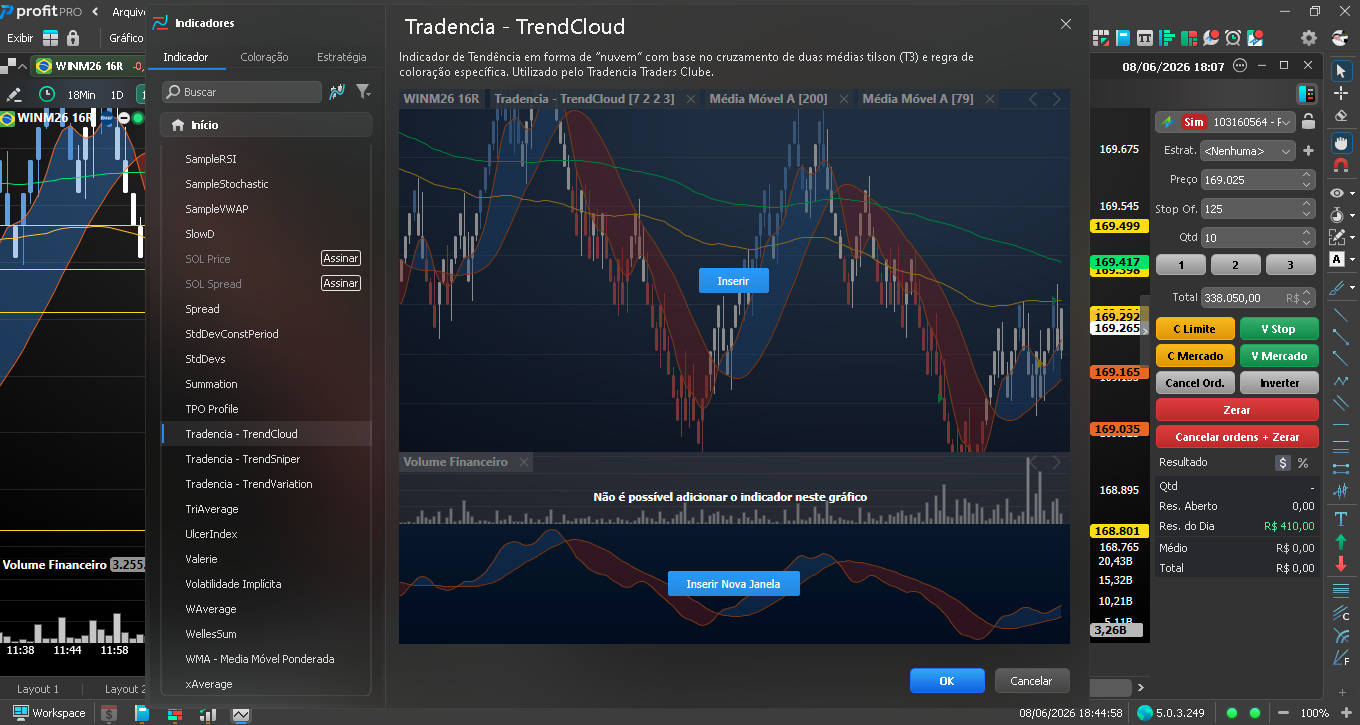Toggle the magnet snap tool
1360x725 pixels.
point(1341,165)
